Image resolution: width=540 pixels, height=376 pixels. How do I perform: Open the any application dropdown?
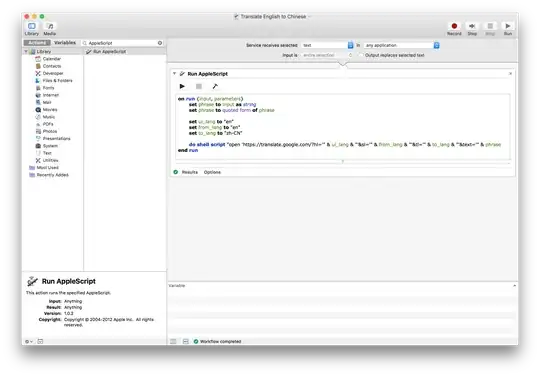402,45
